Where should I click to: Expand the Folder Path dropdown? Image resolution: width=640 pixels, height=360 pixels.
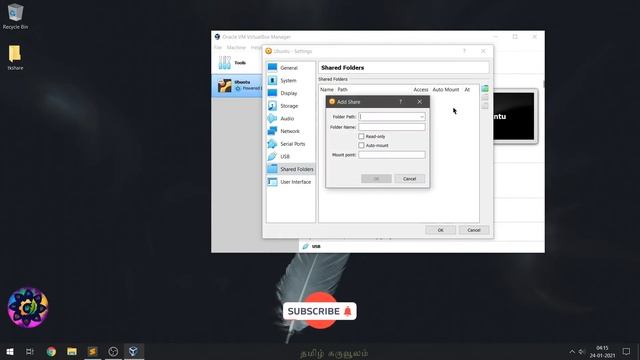[x=422, y=117]
